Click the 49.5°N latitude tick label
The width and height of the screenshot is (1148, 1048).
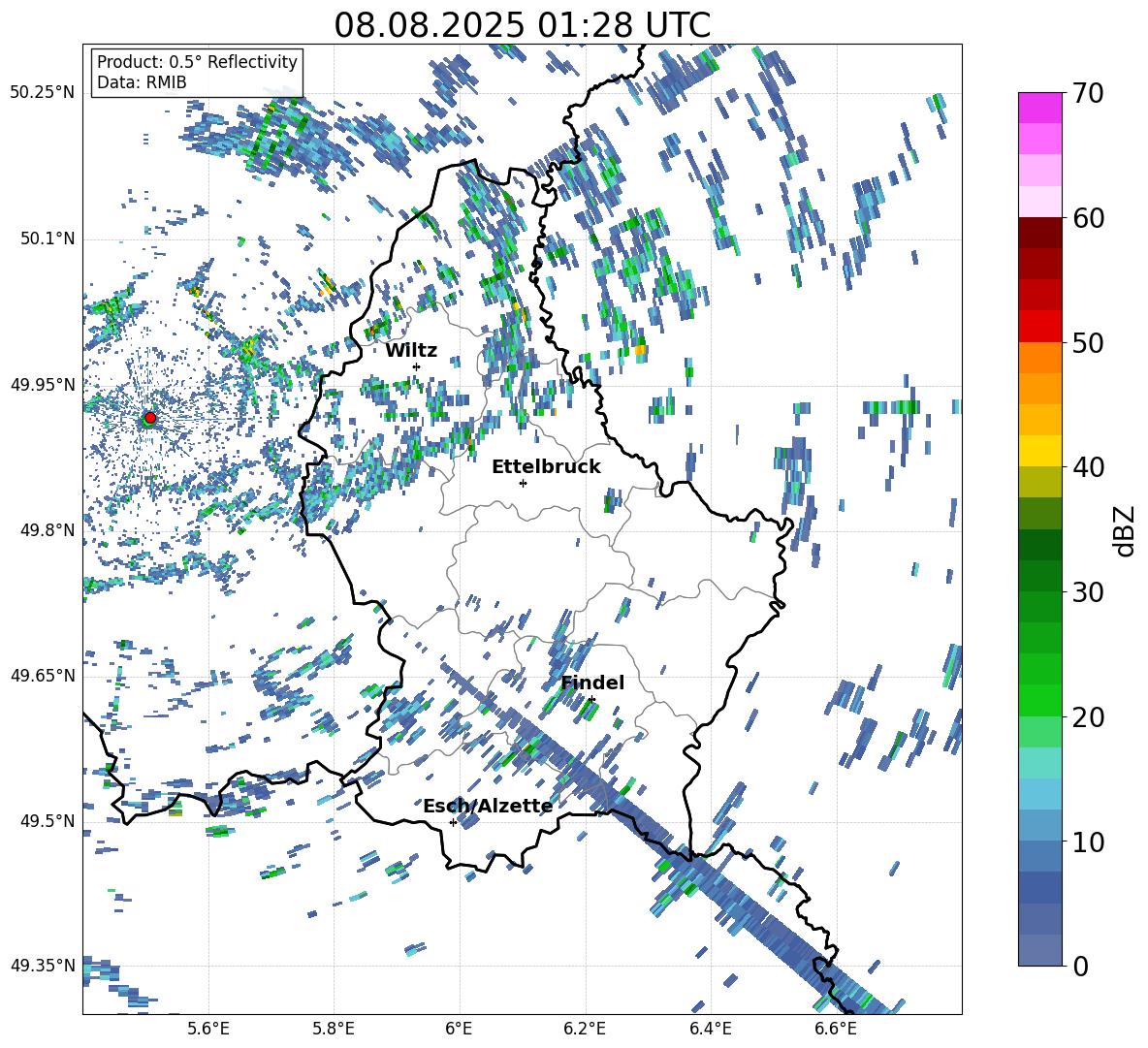(48, 820)
